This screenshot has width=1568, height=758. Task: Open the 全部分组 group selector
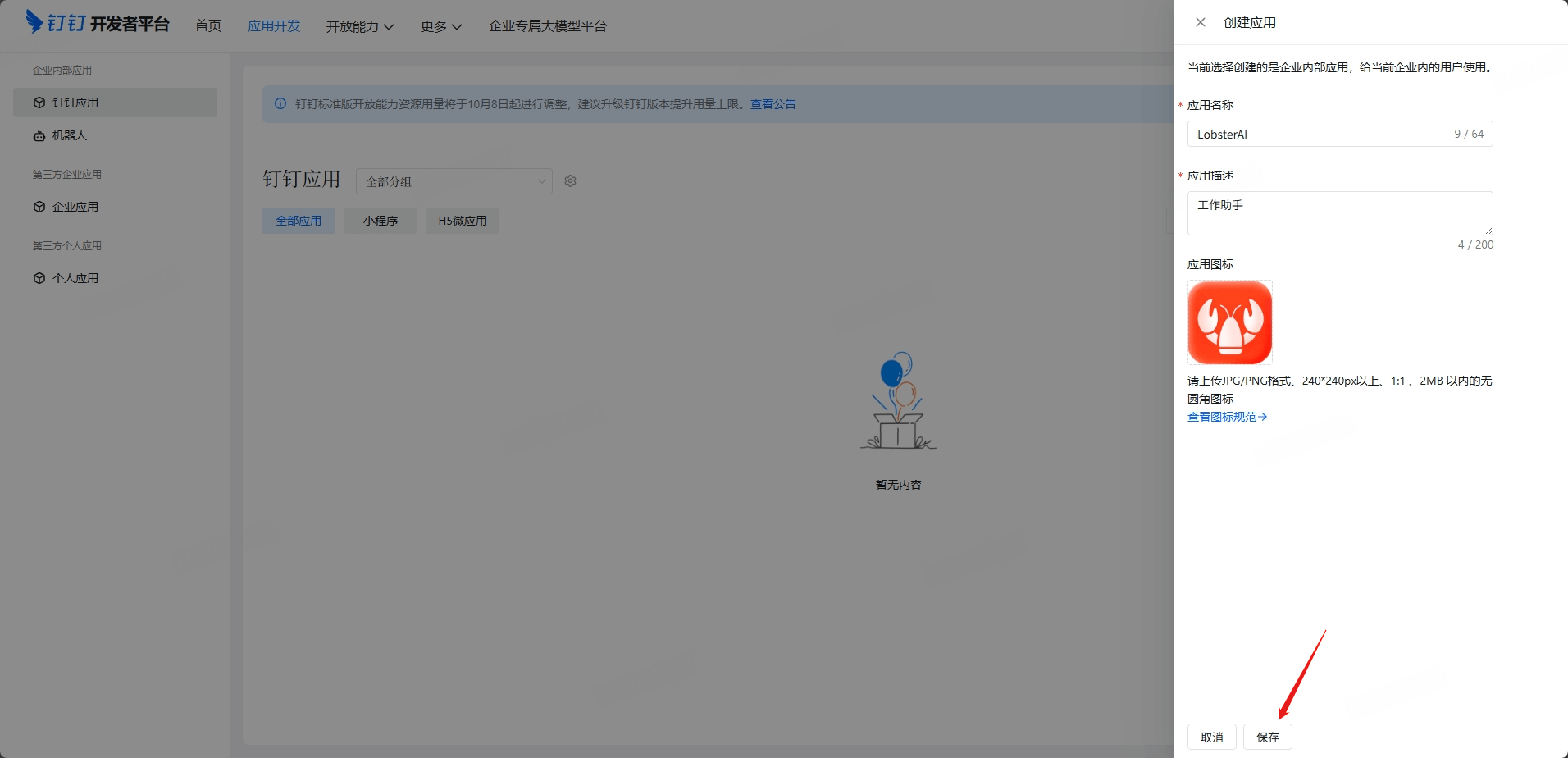click(x=454, y=180)
